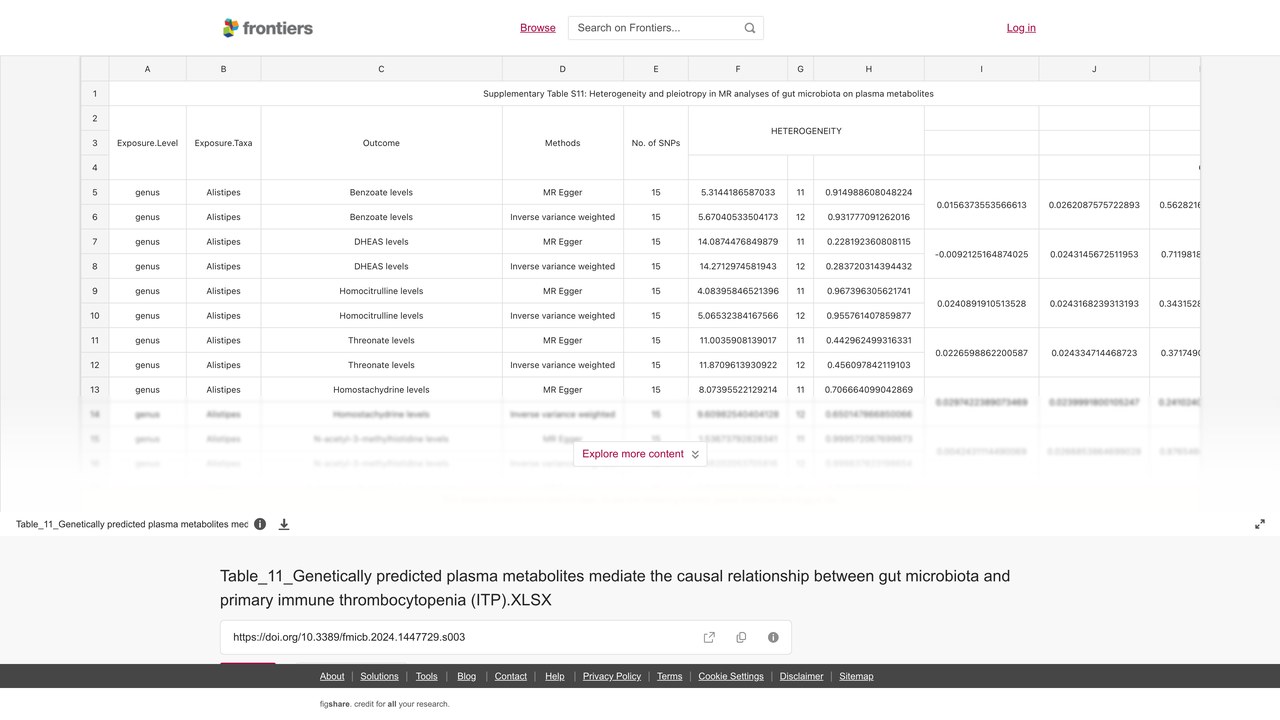Open the About footer link

(332, 676)
